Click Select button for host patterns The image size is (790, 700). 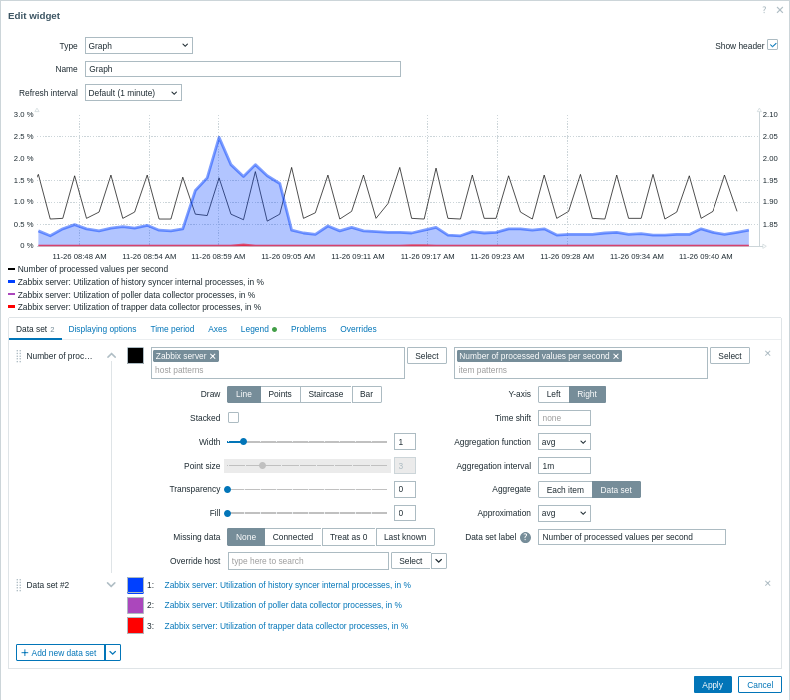[427, 356]
